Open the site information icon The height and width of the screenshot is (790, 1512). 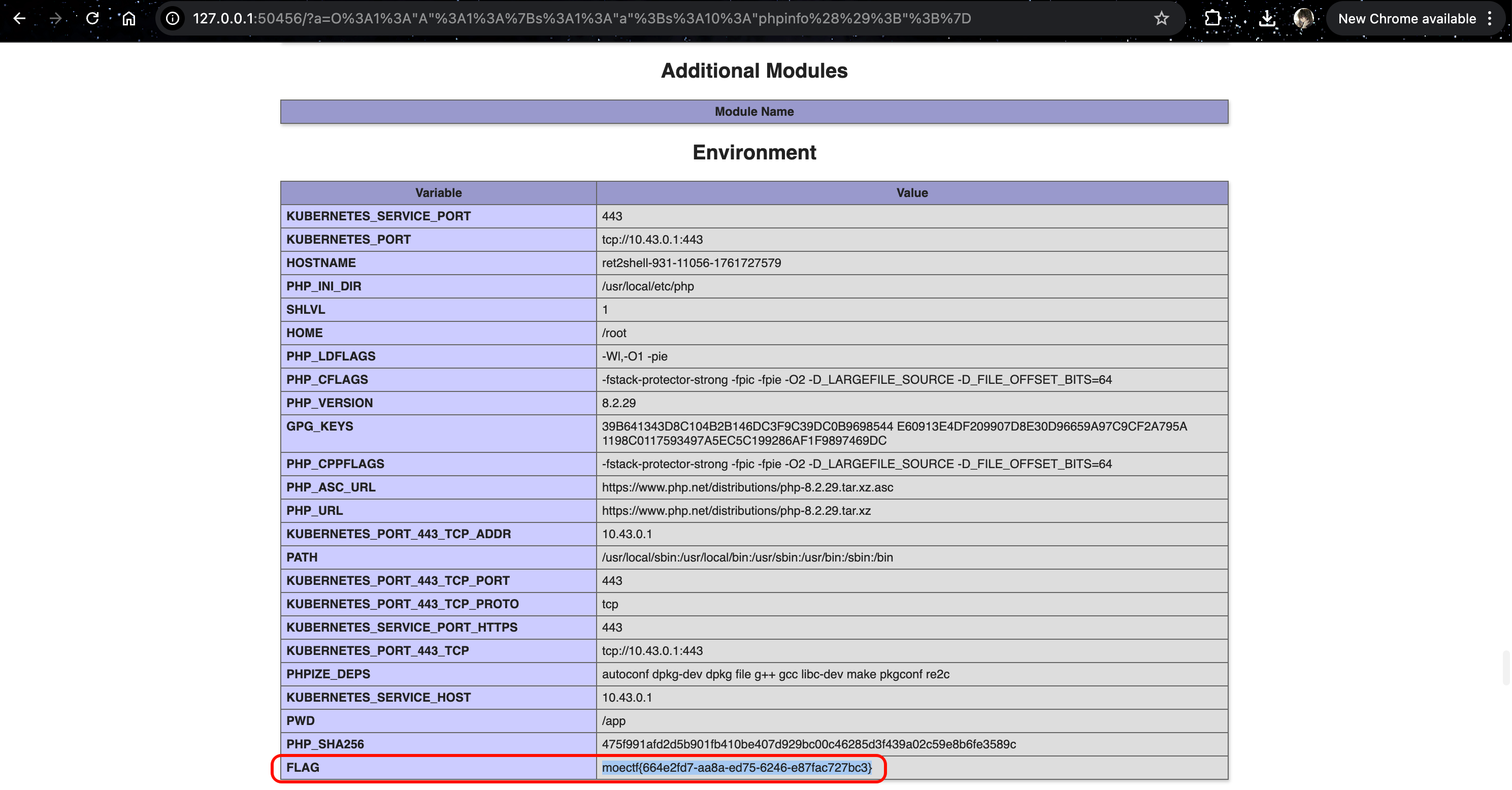tap(173, 19)
